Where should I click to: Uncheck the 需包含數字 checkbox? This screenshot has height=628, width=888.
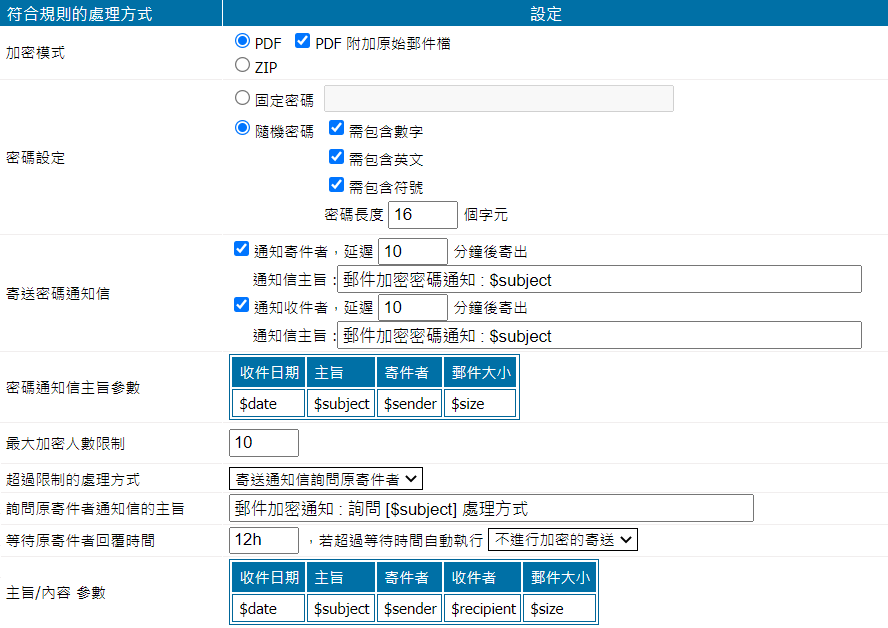pyautogui.click(x=337, y=130)
